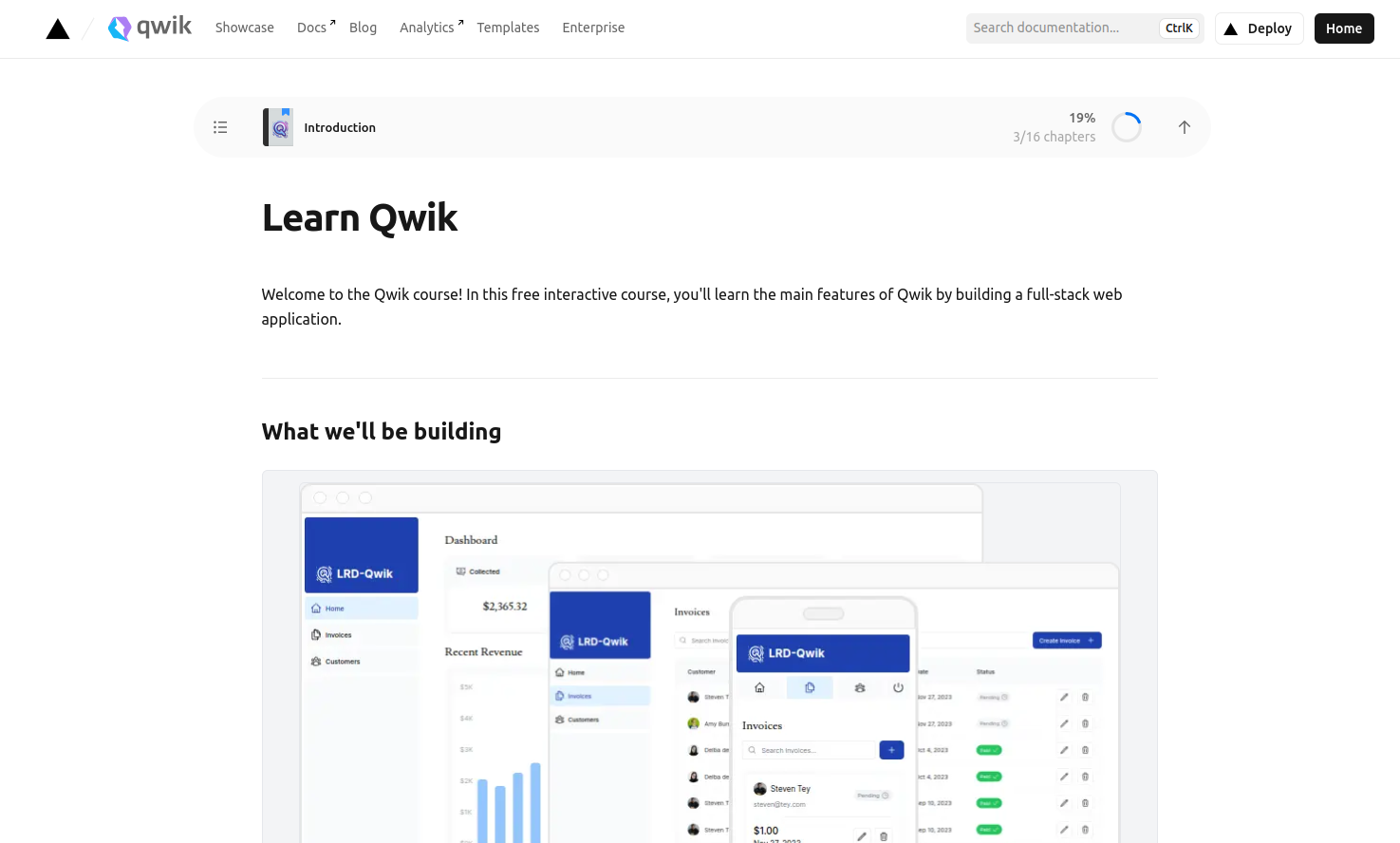
Task: Go to the Showcase page
Action: 245,28
